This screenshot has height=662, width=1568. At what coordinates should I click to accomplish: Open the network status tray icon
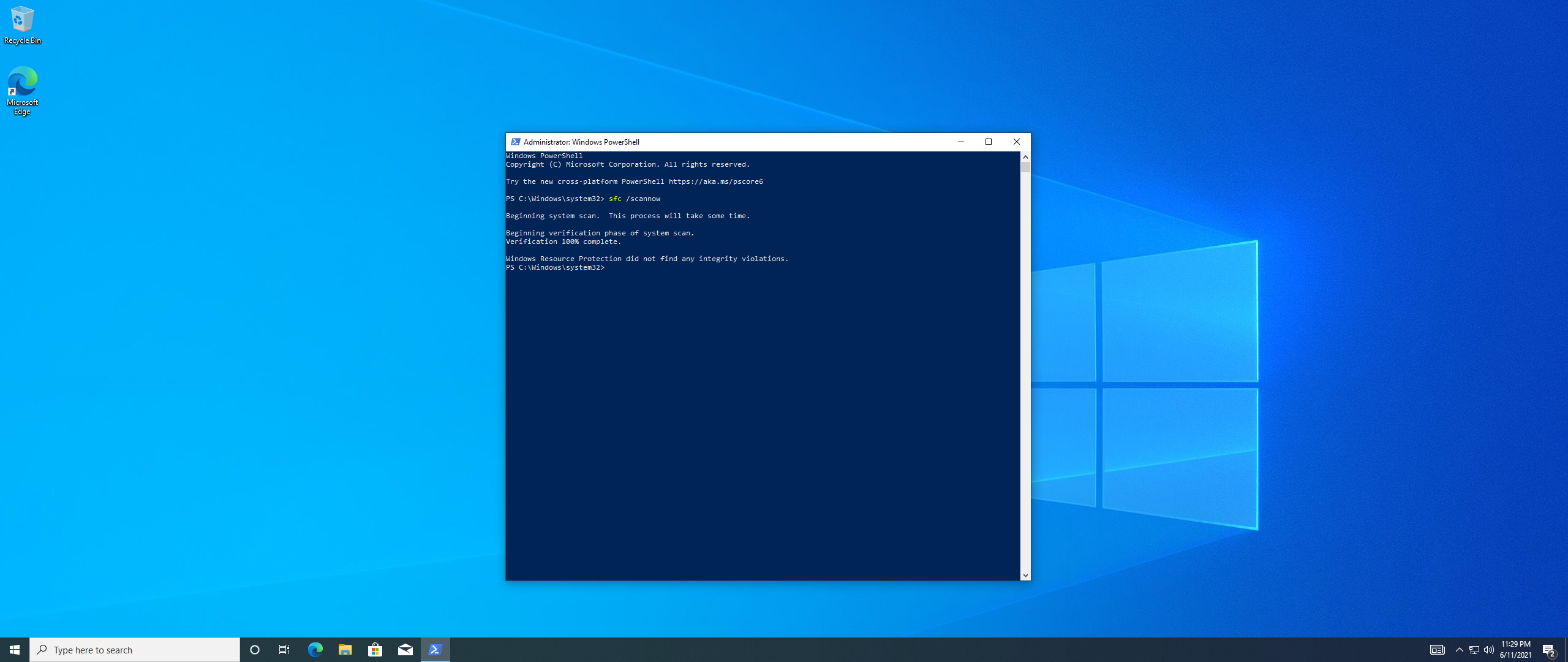click(x=1474, y=650)
